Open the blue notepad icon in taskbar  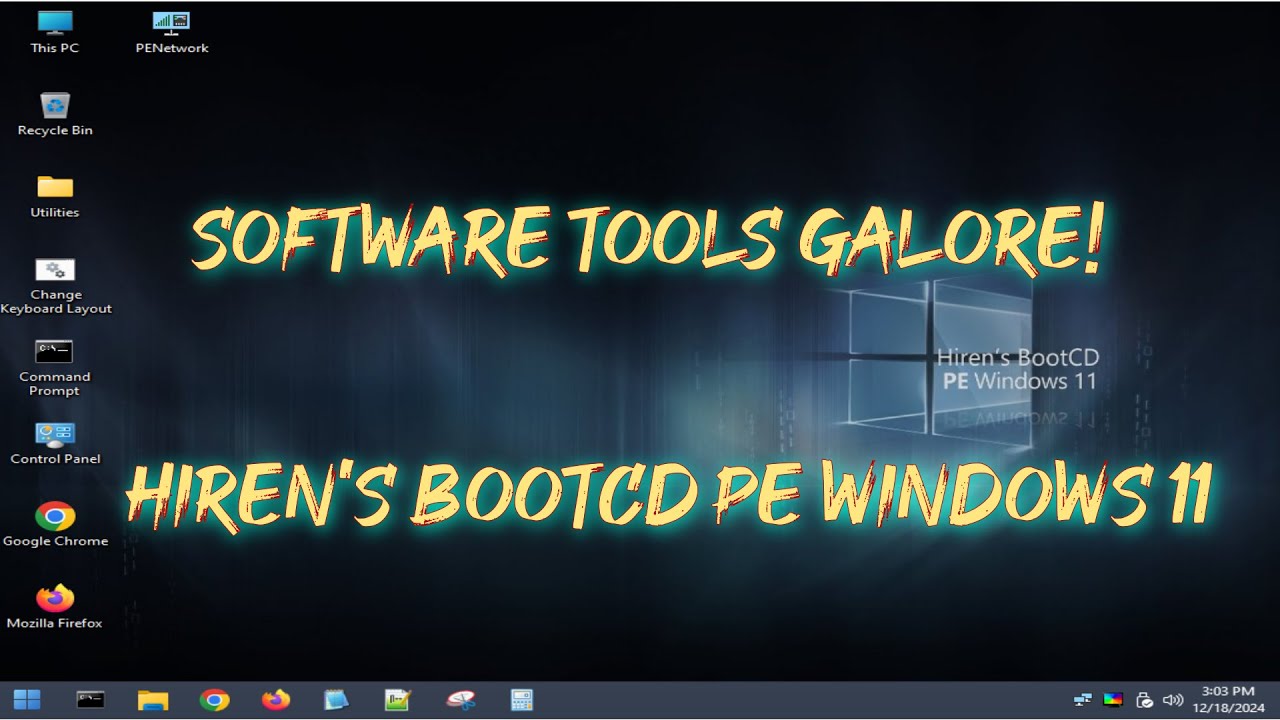click(337, 700)
